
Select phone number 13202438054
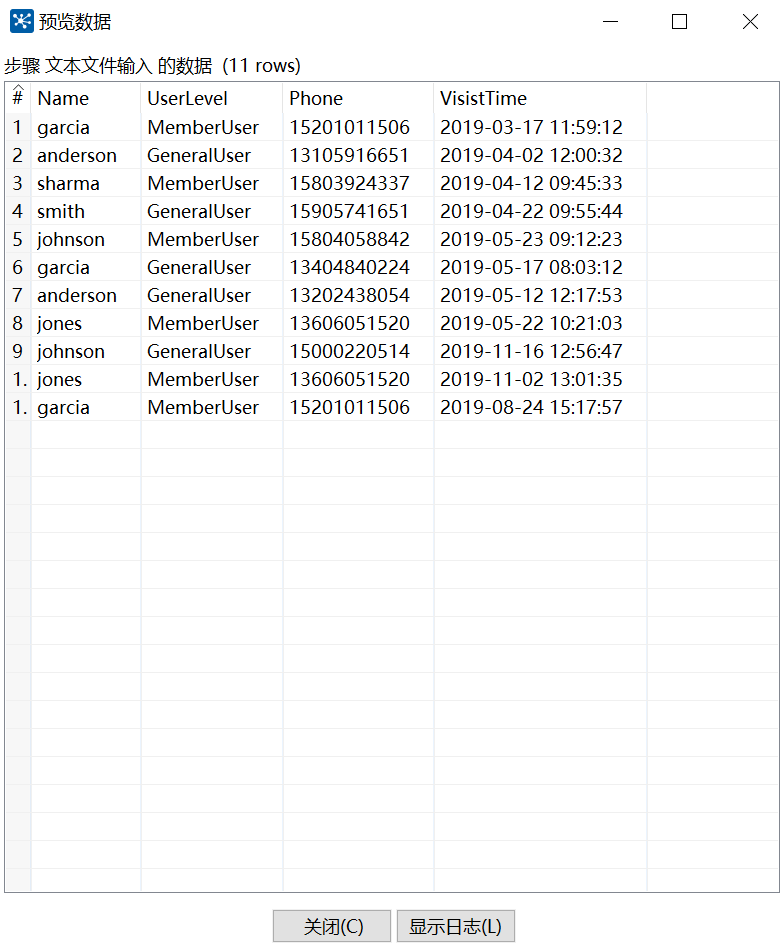[x=359, y=295]
